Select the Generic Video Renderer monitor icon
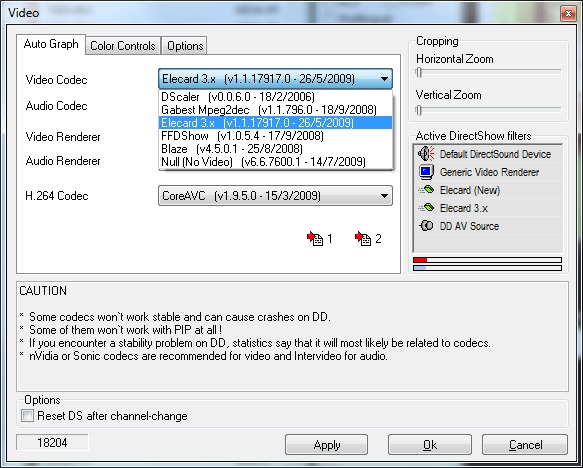 coord(426,172)
